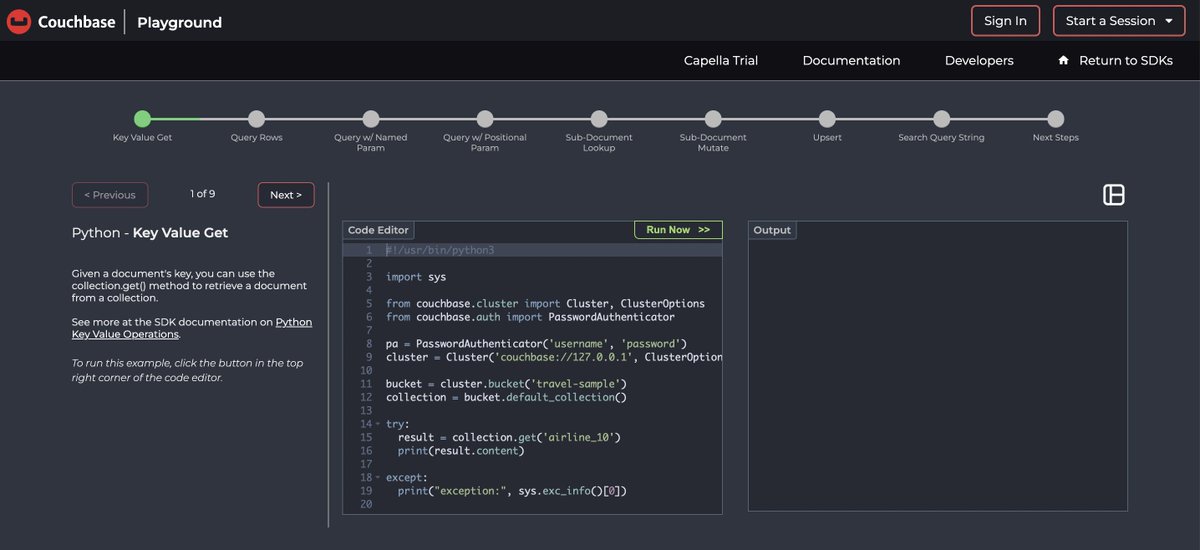Click 'from couchbase.cluster import' line
This screenshot has width=1200, height=550.
click(x=545, y=303)
